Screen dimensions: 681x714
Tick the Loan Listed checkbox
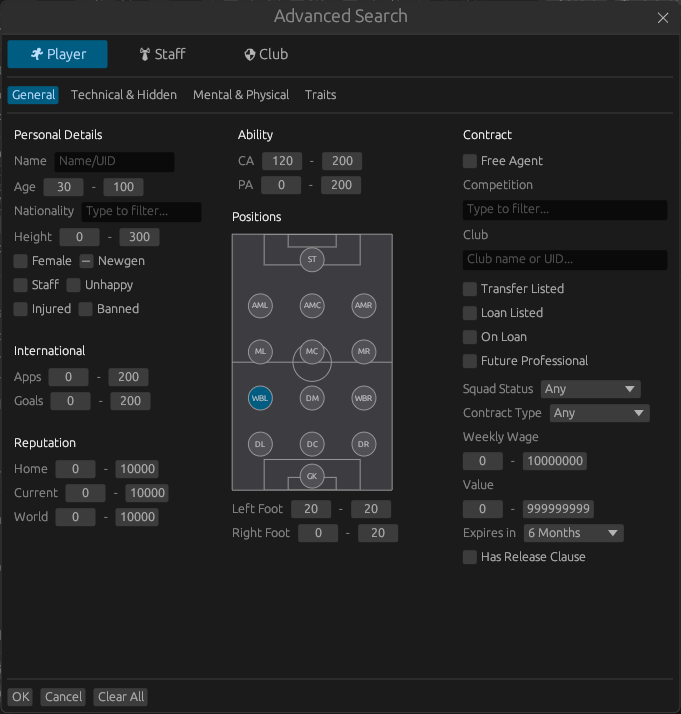pos(470,313)
